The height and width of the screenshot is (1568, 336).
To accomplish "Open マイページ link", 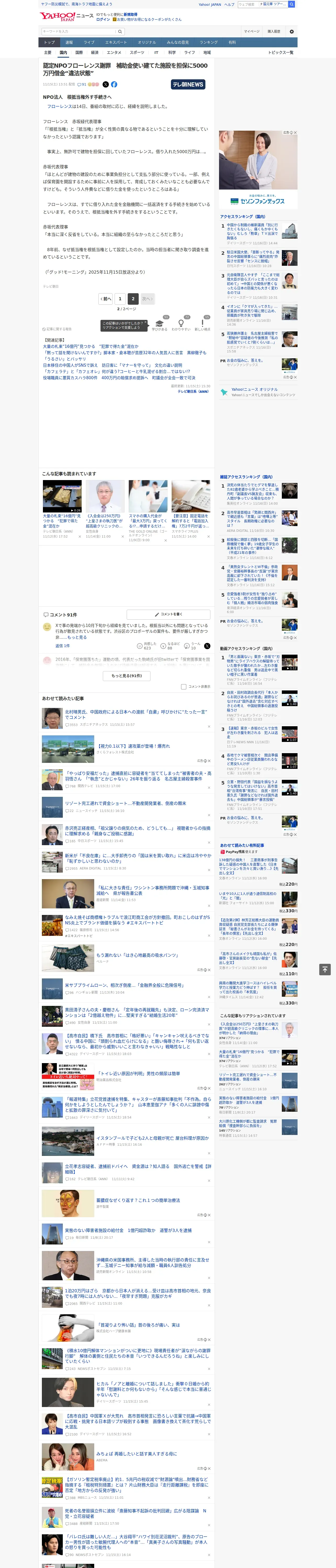I will click(251, 31).
